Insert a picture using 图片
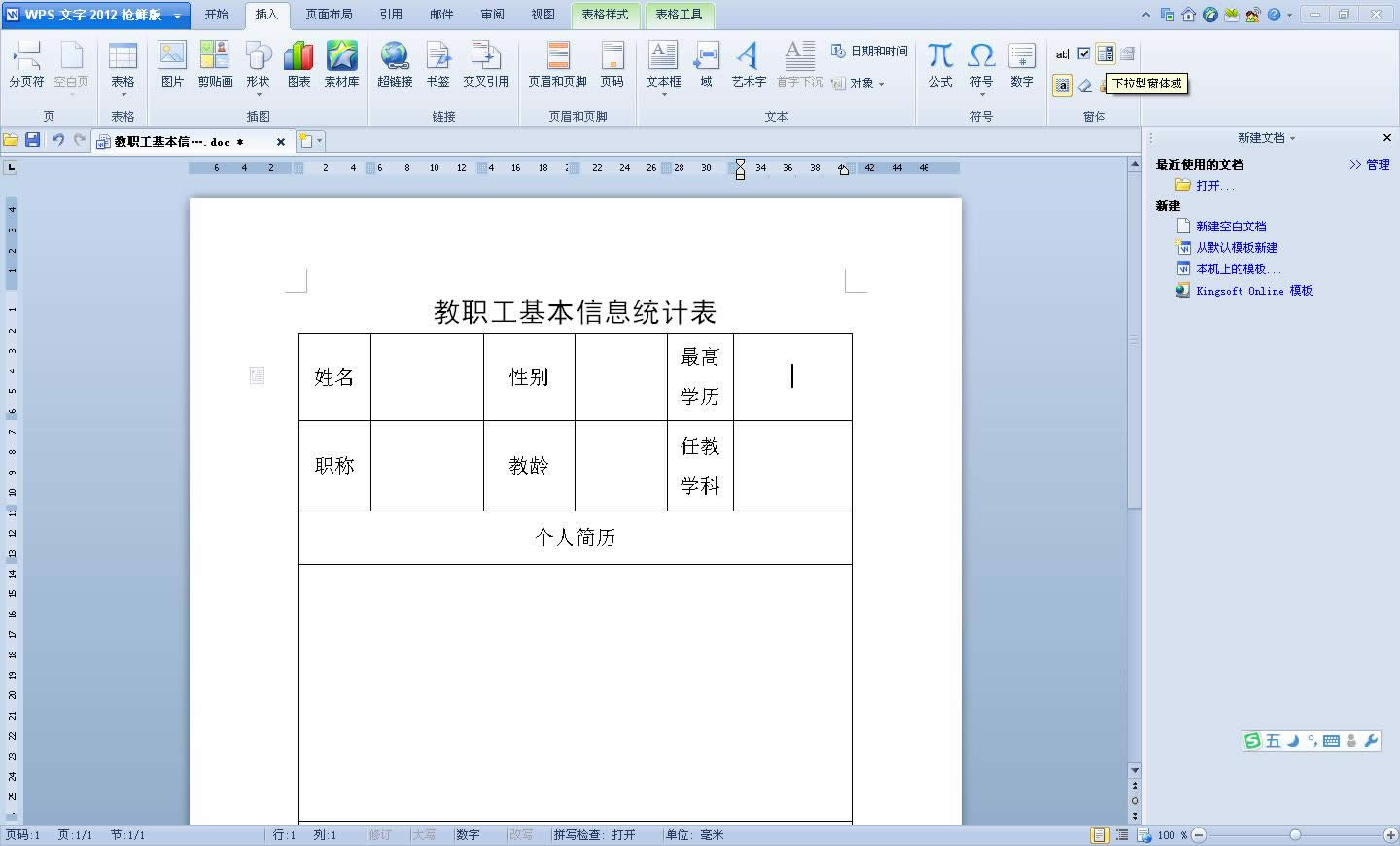1400x846 pixels. point(172,65)
